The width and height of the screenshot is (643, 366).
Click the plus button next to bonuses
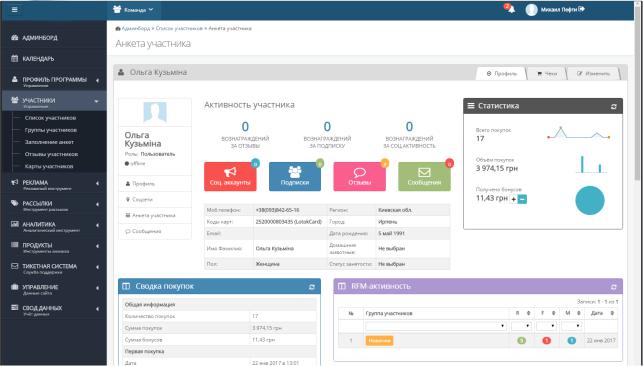[x=513, y=199]
